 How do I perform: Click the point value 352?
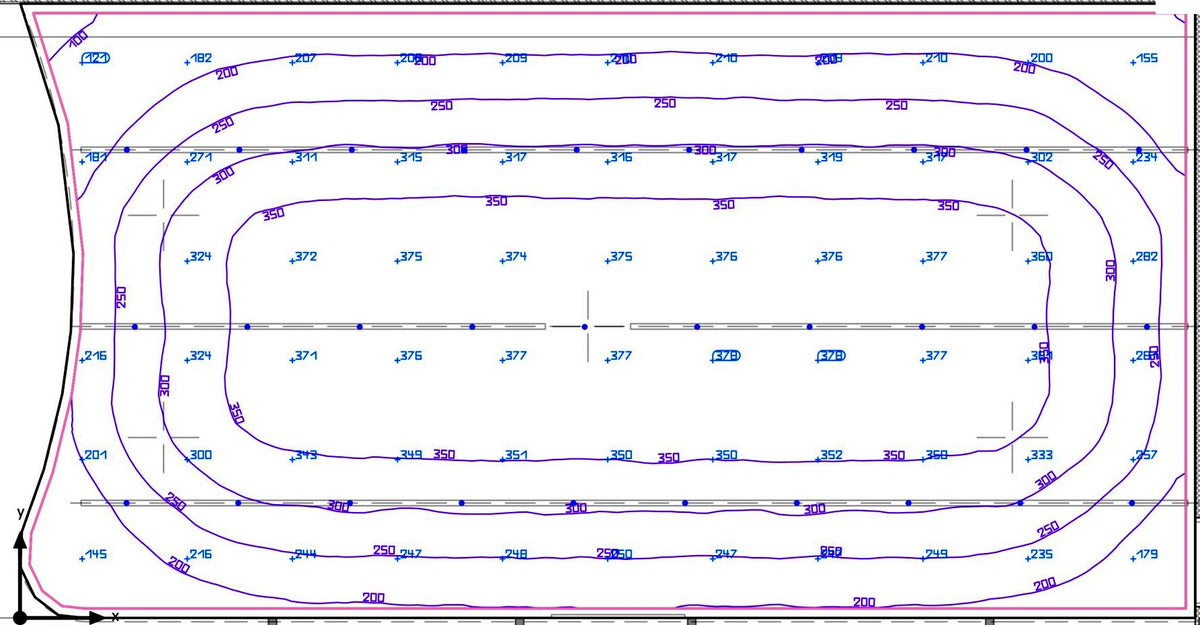[x=831, y=455]
